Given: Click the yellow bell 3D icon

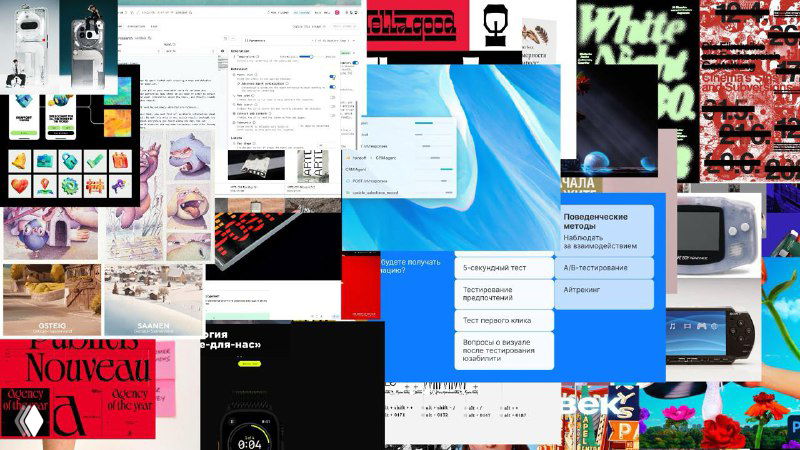Looking at the screenshot, I should click(x=19, y=161).
